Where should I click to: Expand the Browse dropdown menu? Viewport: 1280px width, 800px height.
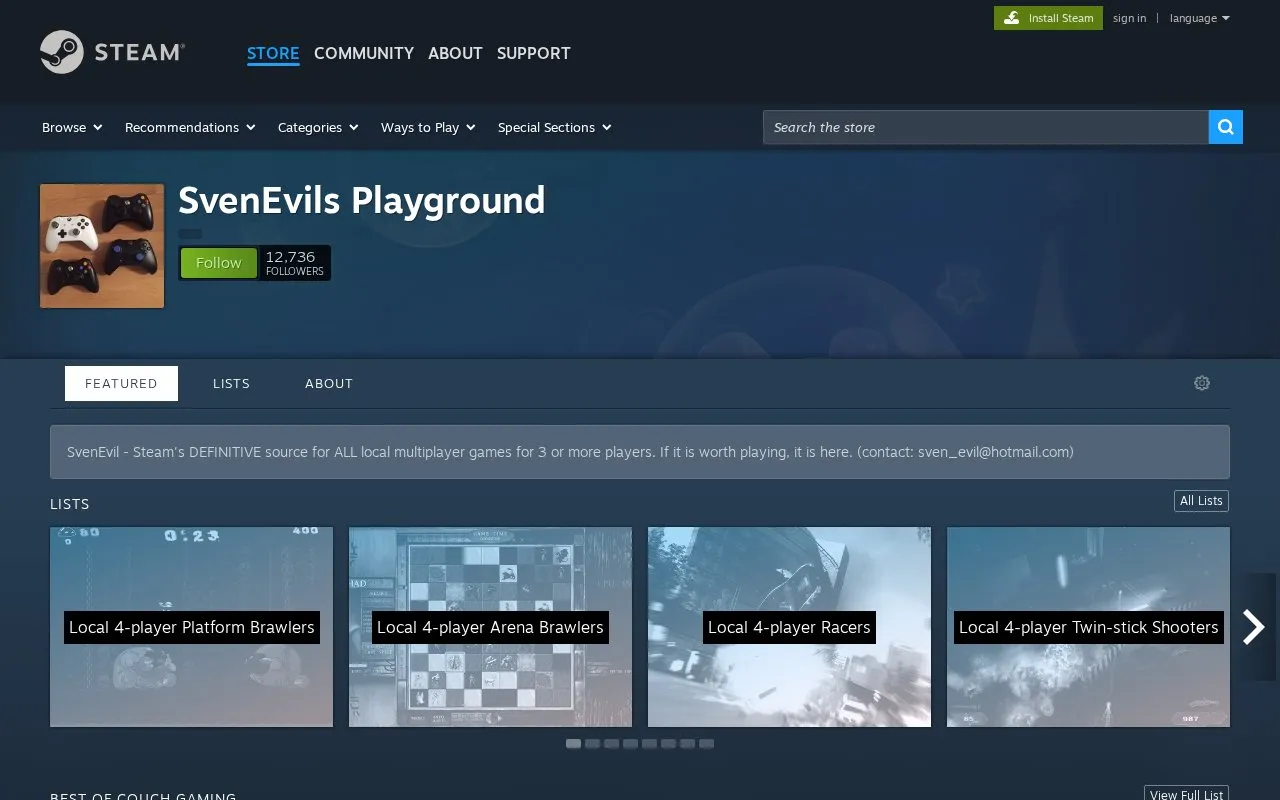tap(72, 127)
